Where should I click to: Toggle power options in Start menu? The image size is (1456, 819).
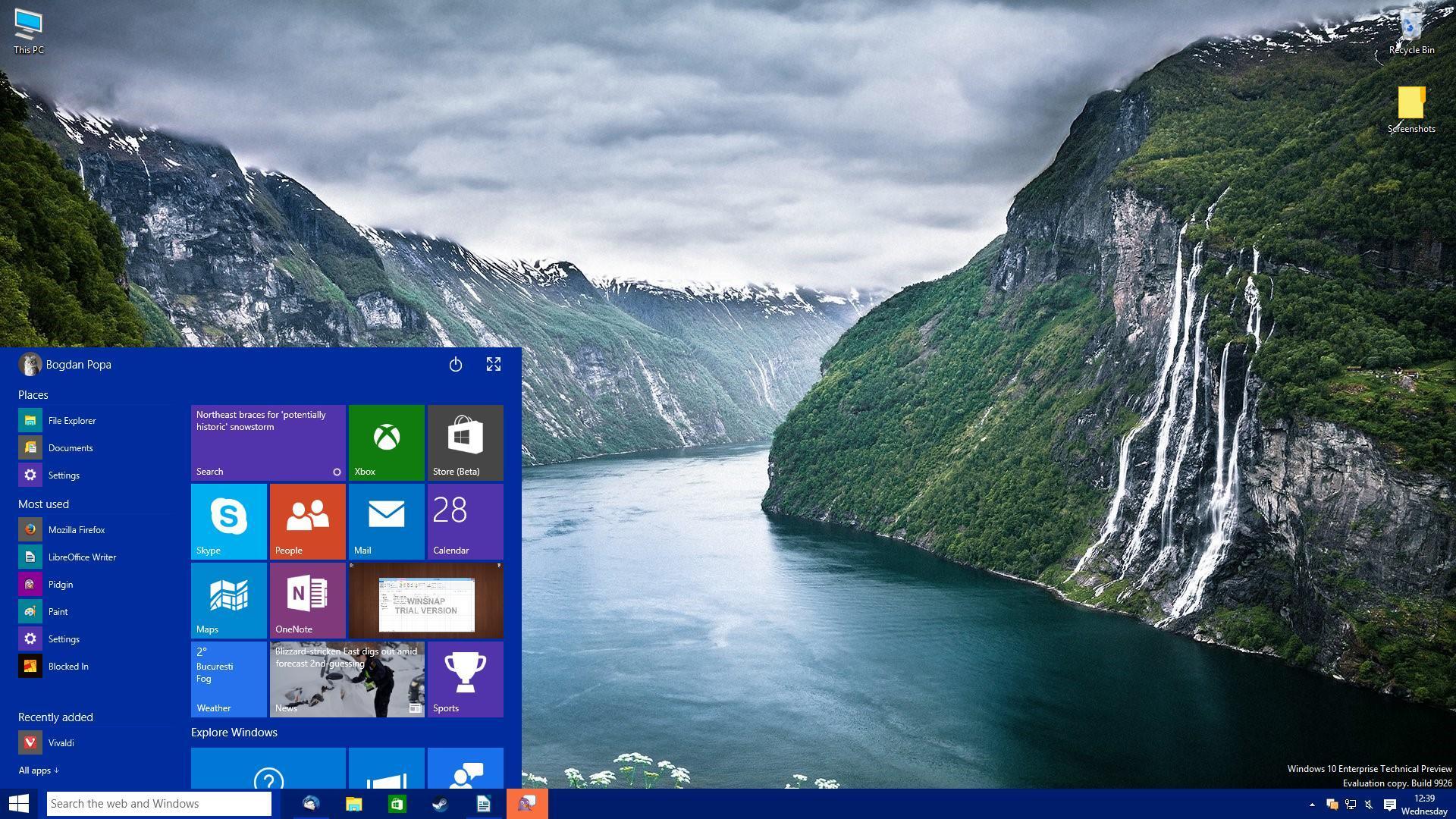455,364
